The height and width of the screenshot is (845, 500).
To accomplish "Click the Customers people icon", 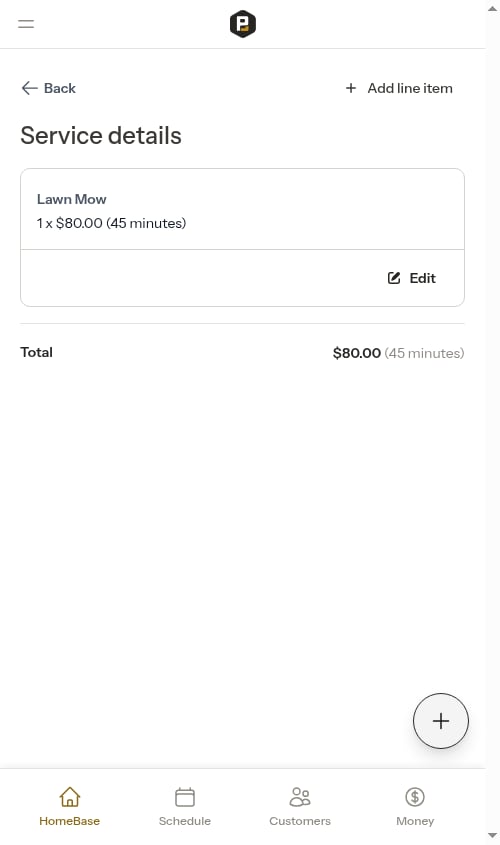I will coord(300,797).
